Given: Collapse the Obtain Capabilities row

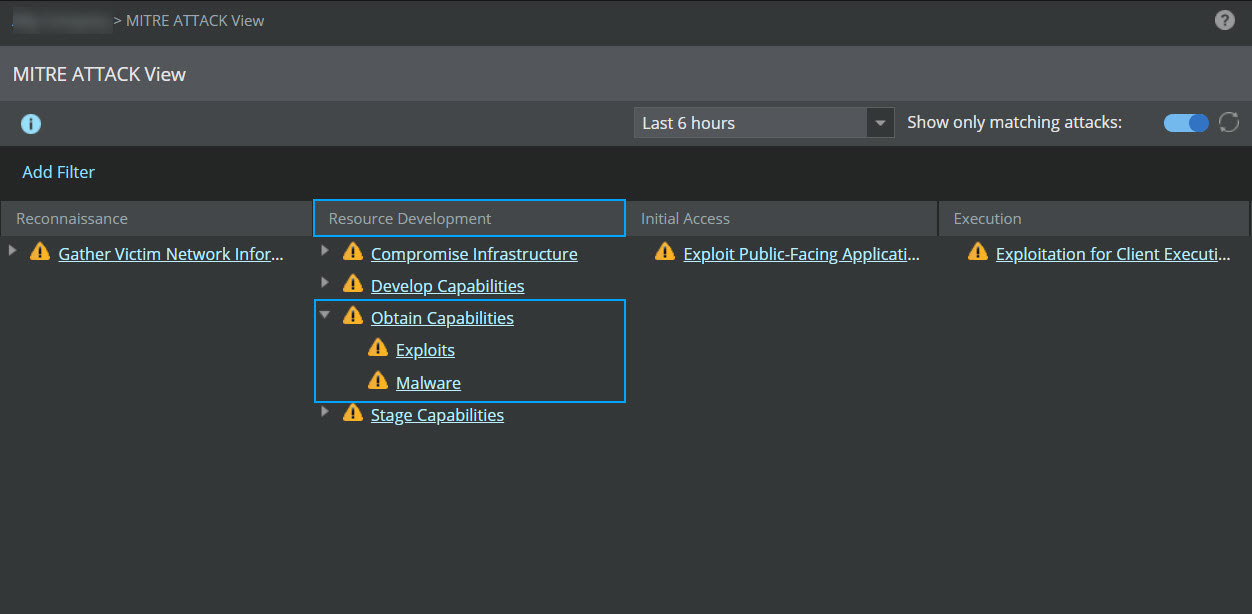Looking at the screenshot, I should 325,314.
